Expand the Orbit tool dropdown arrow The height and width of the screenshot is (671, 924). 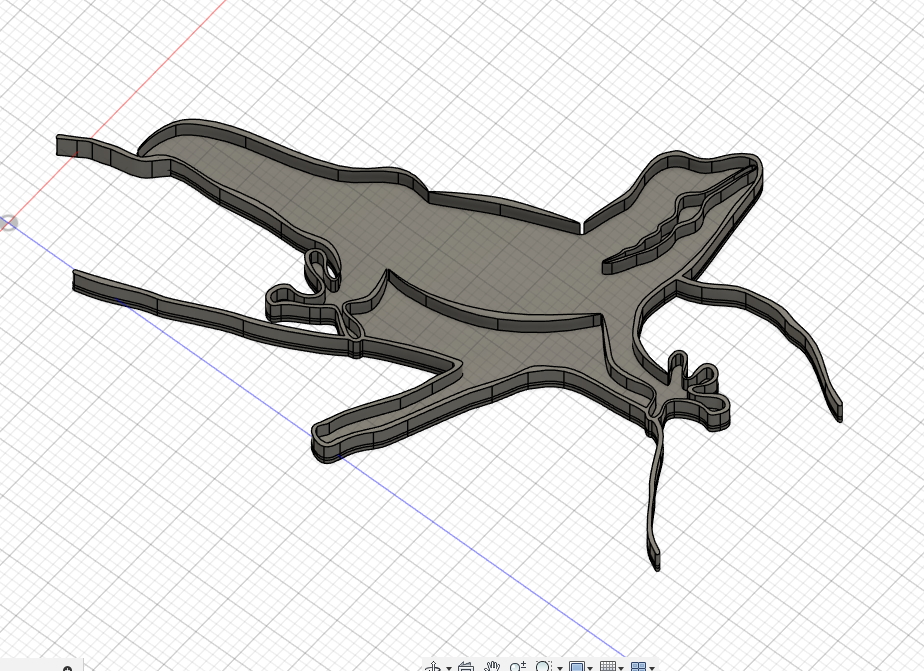click(448, 668)
